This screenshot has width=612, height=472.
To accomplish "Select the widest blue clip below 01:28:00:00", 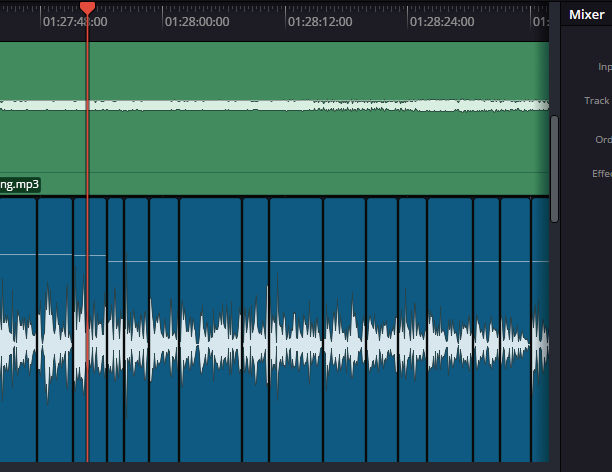I will pyautogui.click(x=210, y=330).
